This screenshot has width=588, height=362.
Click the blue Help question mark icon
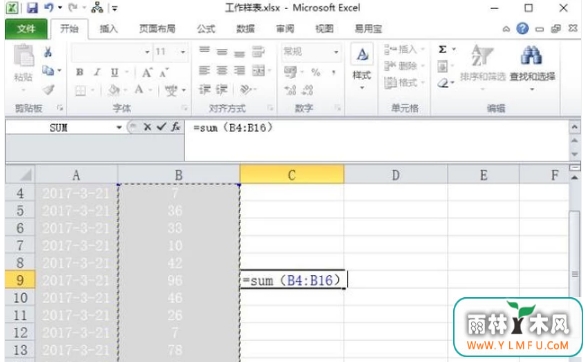522,29
